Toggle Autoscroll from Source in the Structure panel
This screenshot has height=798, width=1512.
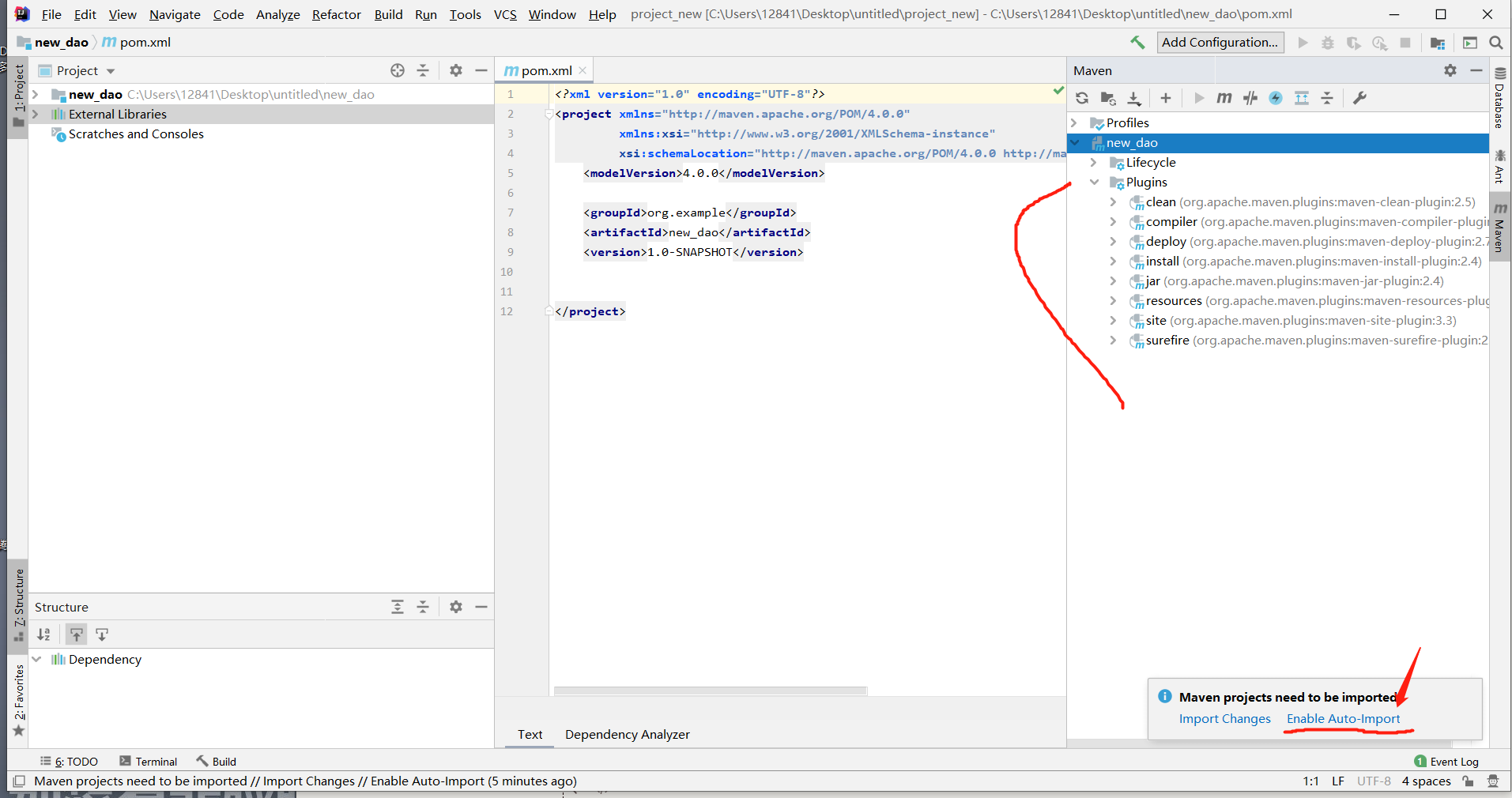pyautogui.click(x=102, y=634)
